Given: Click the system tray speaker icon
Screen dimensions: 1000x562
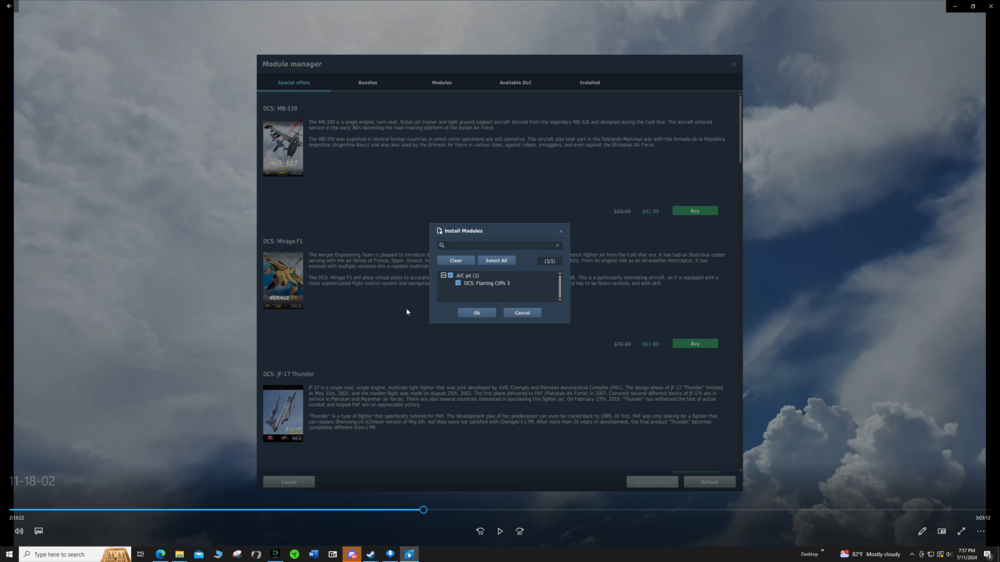Looking at the screenshot, I should [949, 554].
